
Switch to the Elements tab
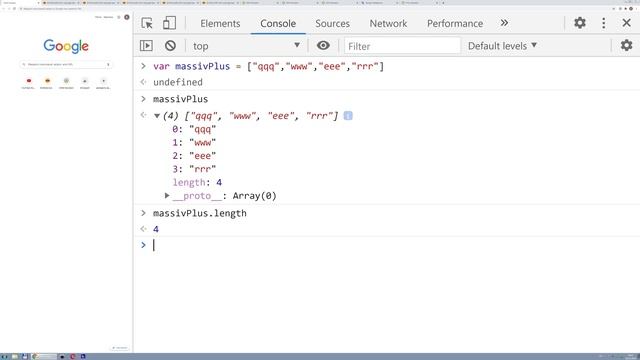point(220,24)
